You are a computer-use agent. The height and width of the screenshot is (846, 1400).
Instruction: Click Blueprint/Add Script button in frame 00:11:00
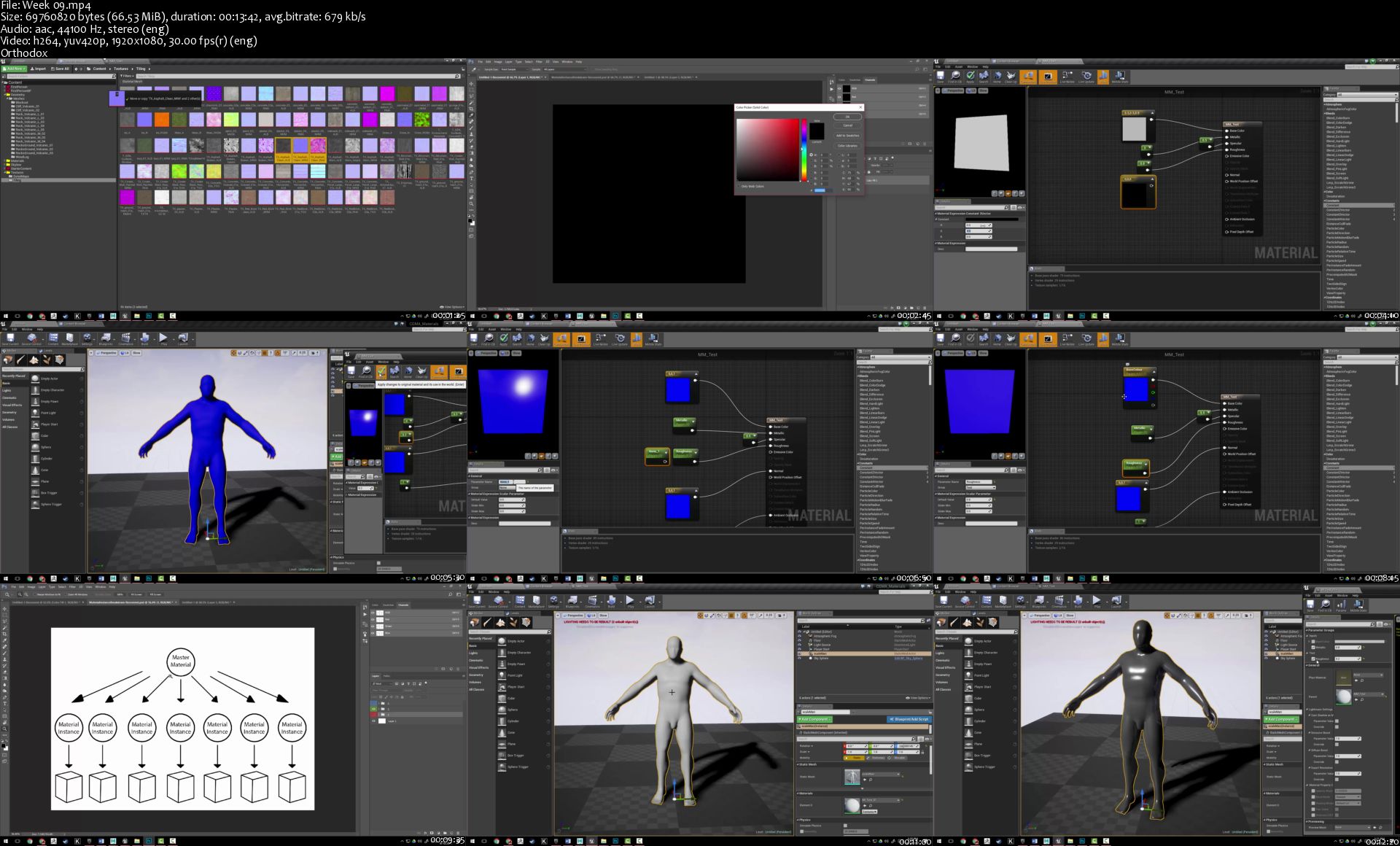(909, 719)
